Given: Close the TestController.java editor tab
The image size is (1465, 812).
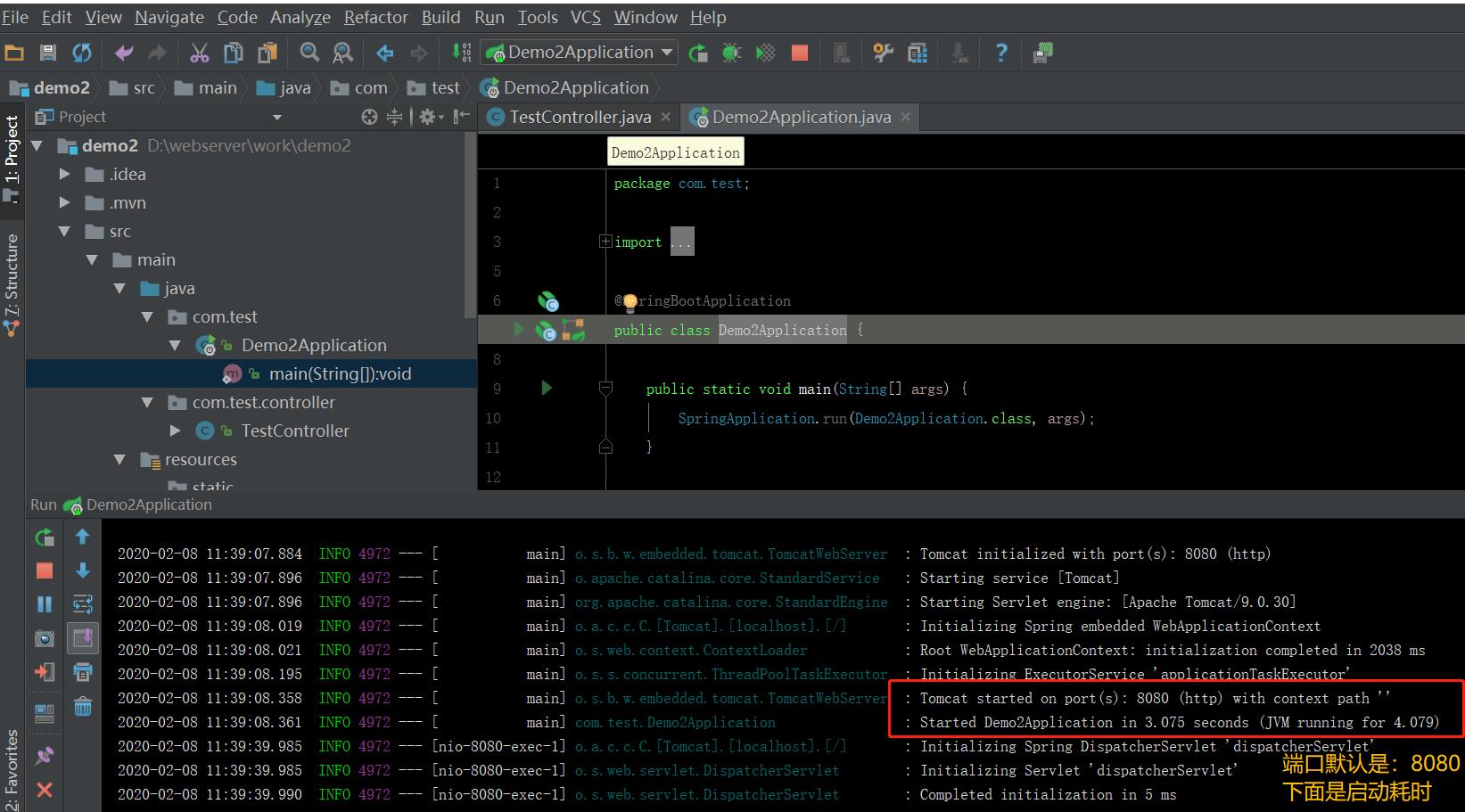Looking at the screenshot, I should coord(666,117).
